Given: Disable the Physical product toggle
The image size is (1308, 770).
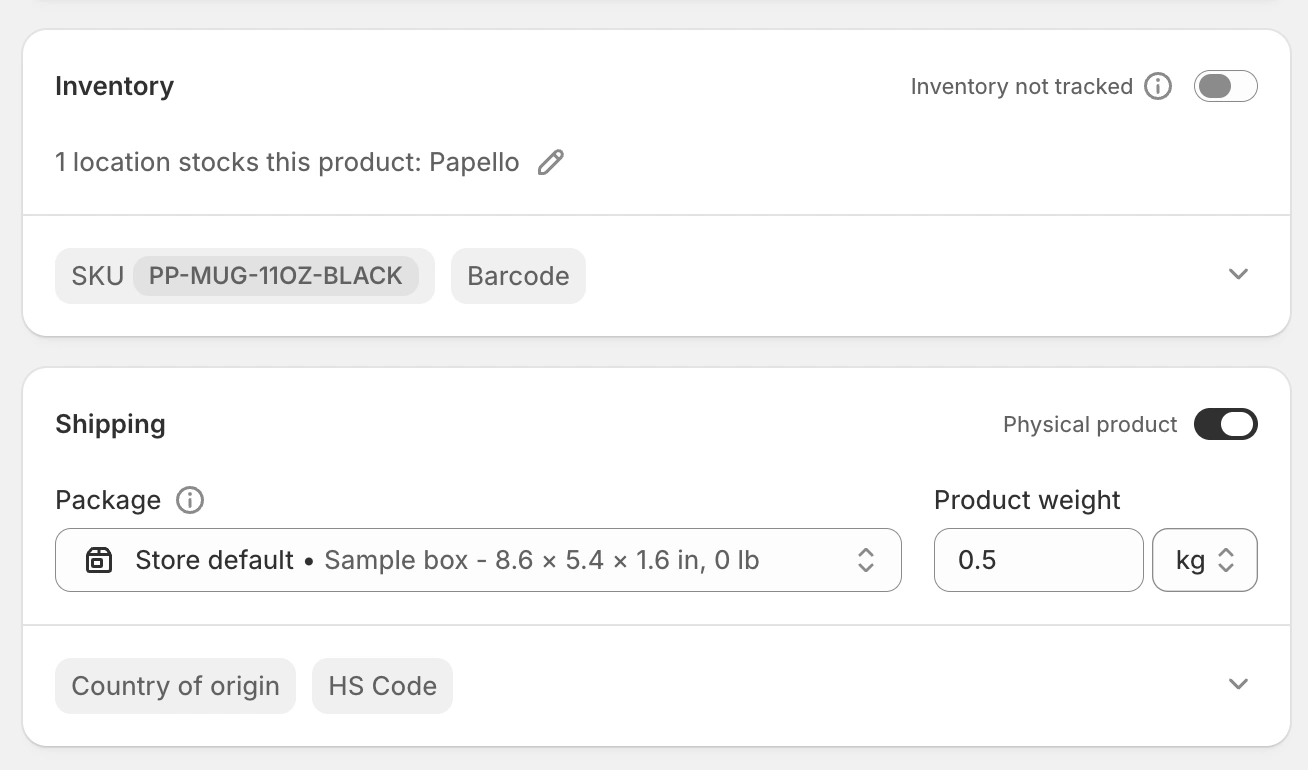Looking at the screenshot, I should [1225, 425].
